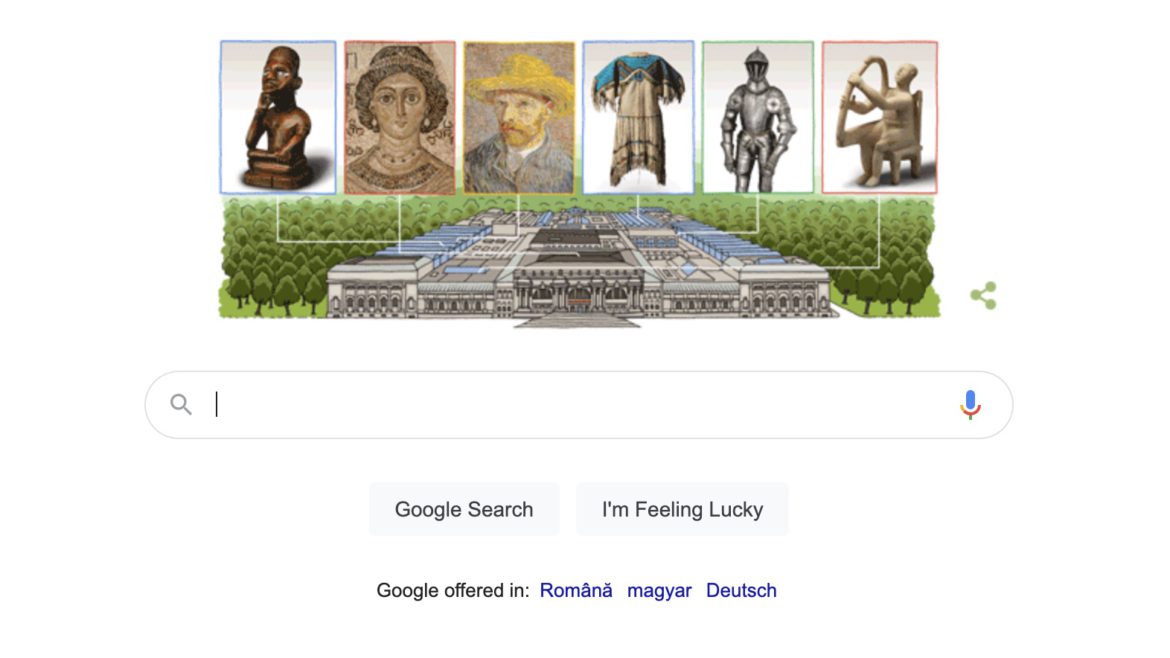Click inside the empty search box
1170x658 pixels.
click(578, 404)
